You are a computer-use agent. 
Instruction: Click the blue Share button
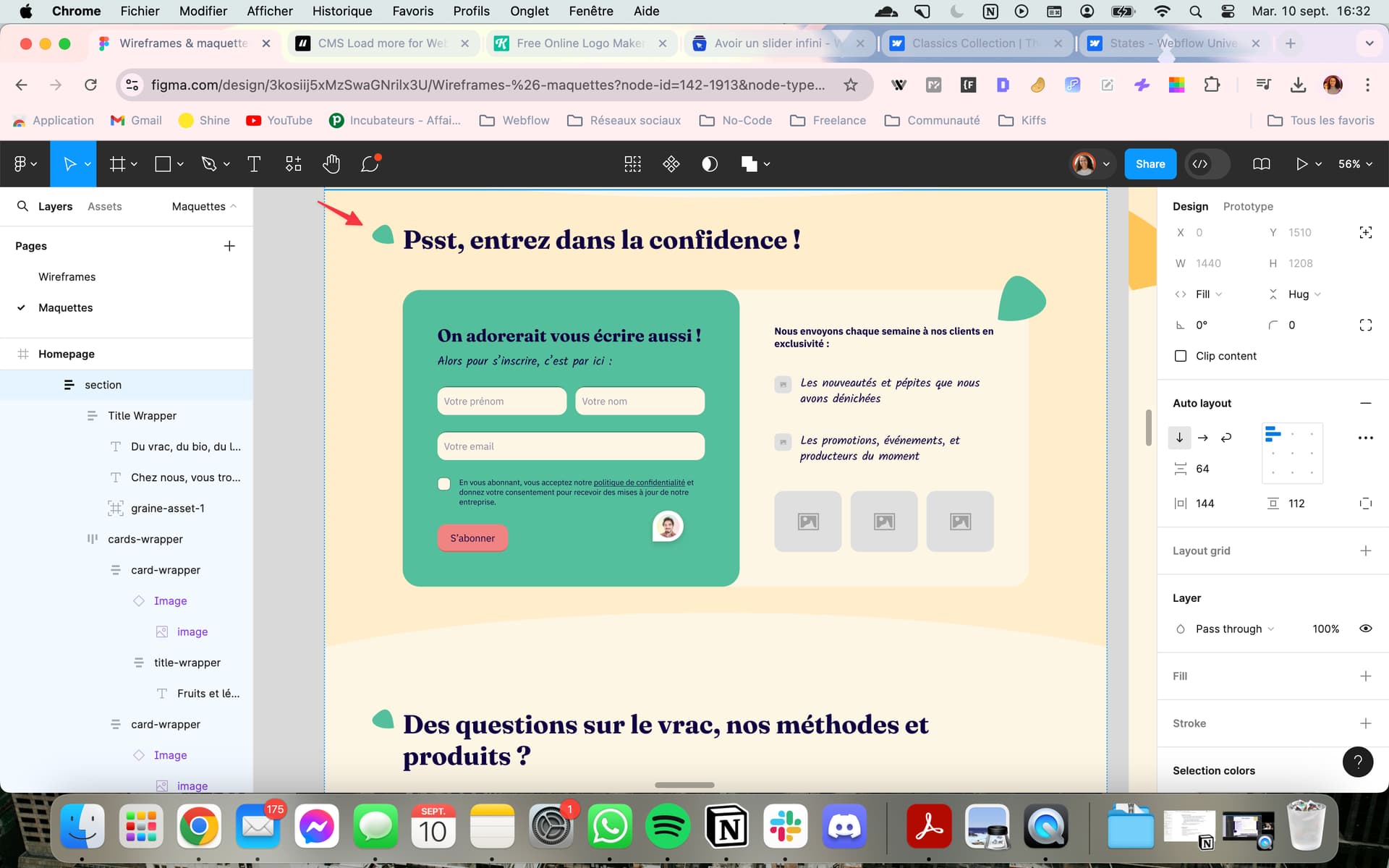tap(1150, 164)
